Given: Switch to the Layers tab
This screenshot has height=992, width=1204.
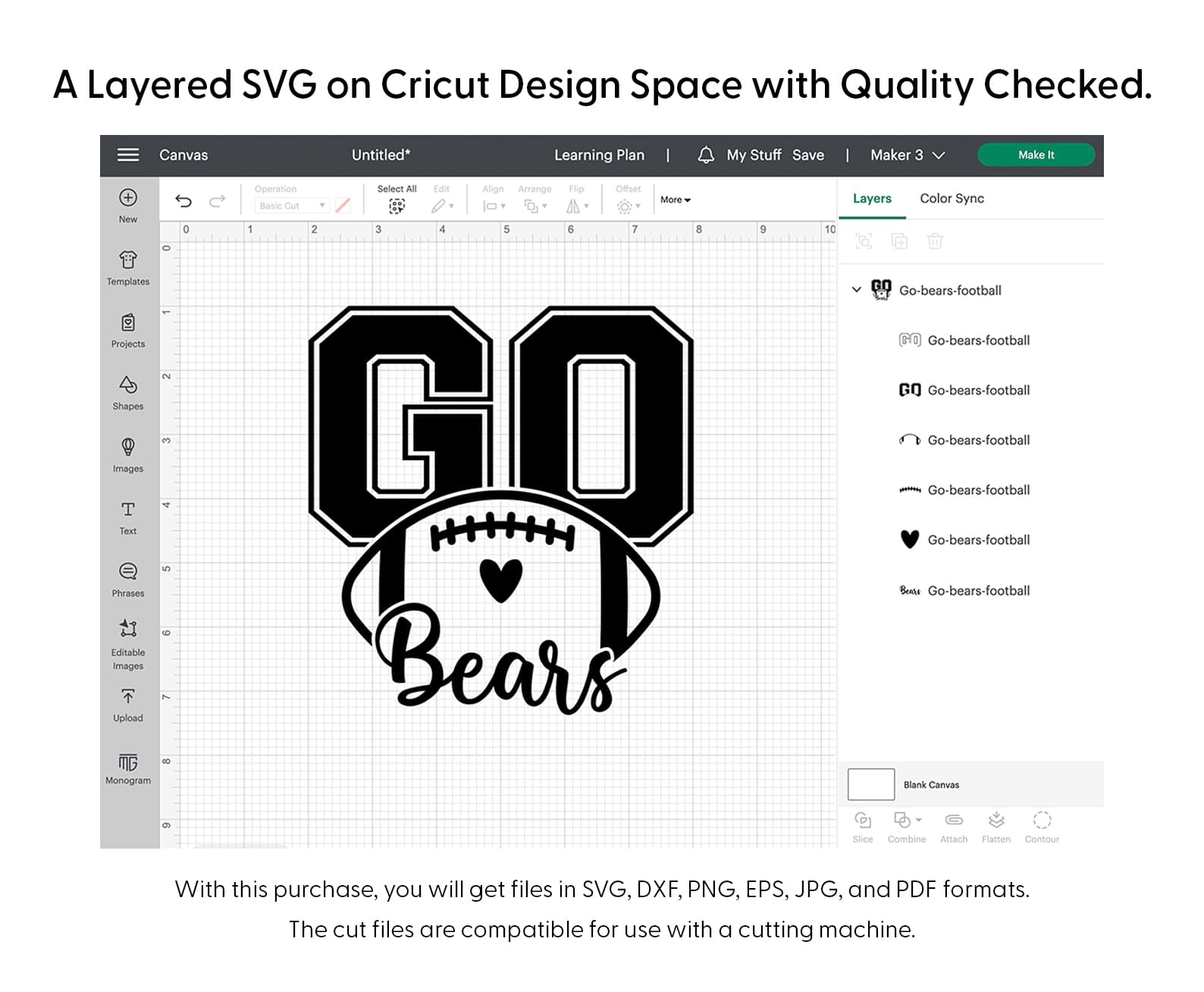Looking at the screenshot, I should (872, 199).
